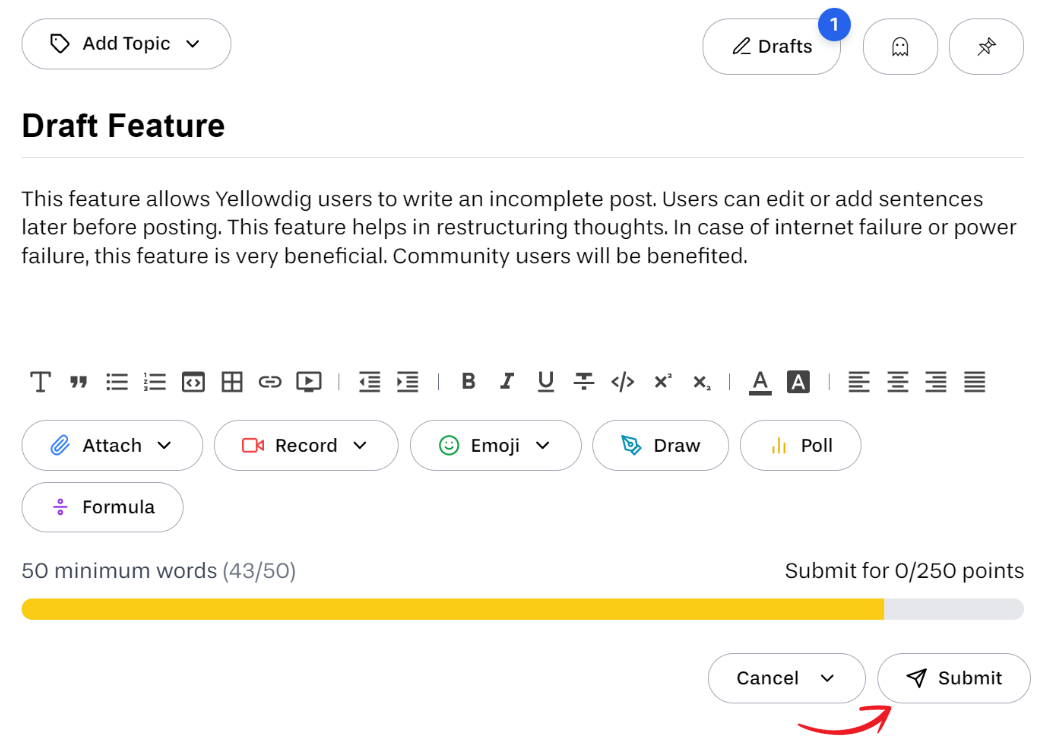Viewport: 1046px width, 744px height.
Task: Open the Drafts list
Action: [x=772, y=47]
